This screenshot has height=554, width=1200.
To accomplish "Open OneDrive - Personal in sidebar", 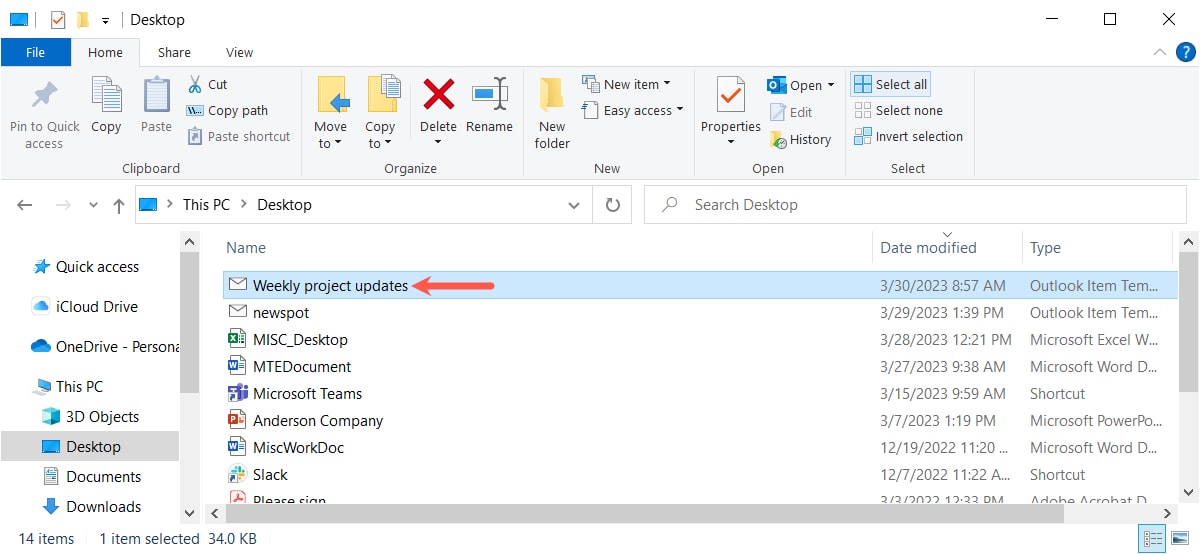I will (x=105, y=347).
